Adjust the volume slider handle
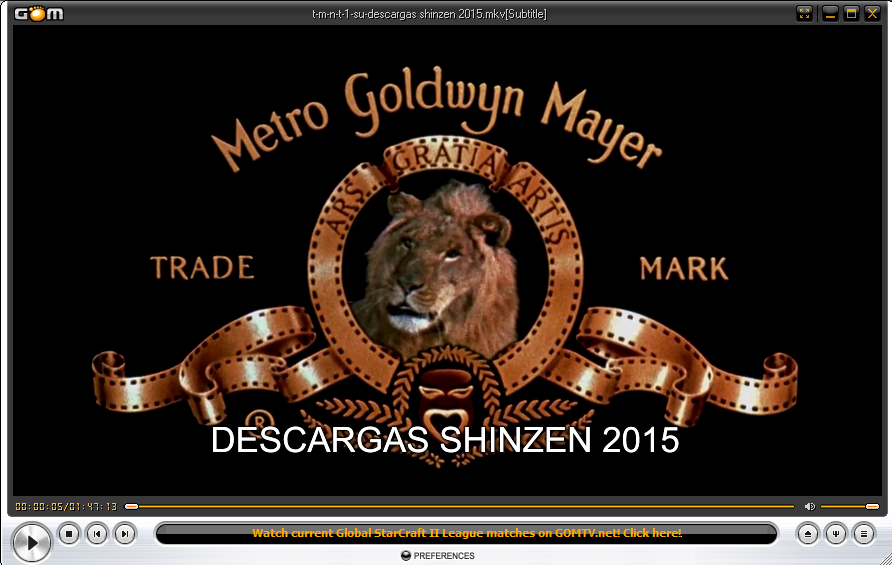Viewport: 892px width, 565px height. point(872,506)
